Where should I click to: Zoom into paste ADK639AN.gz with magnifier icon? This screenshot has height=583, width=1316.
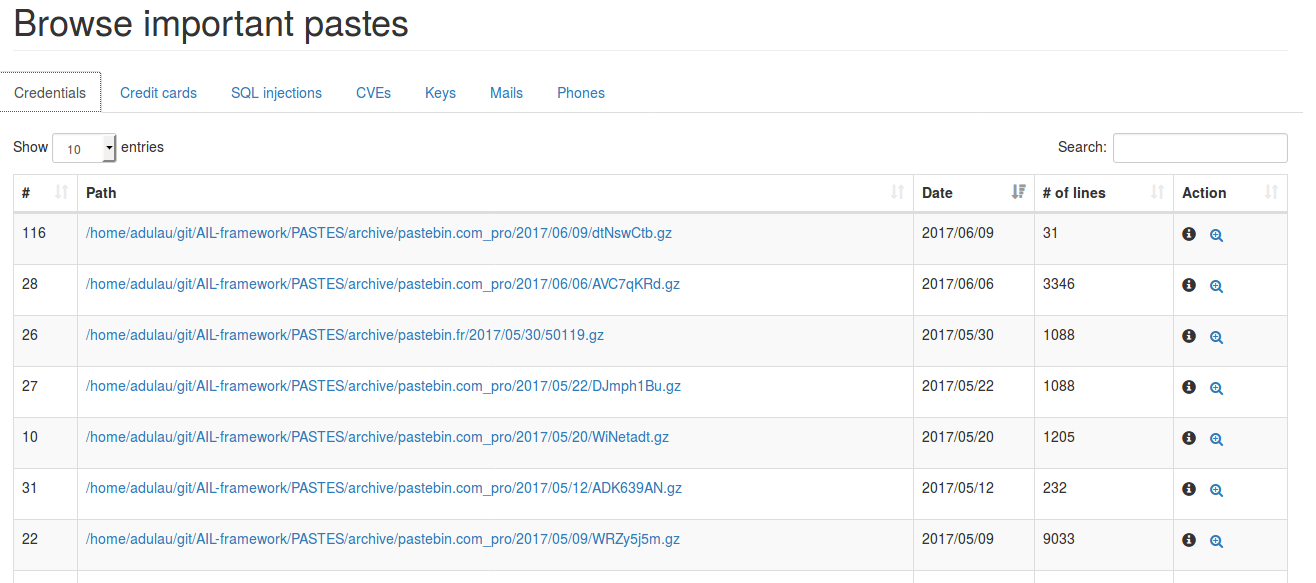pyautogui.click(x=1216, y=490)
